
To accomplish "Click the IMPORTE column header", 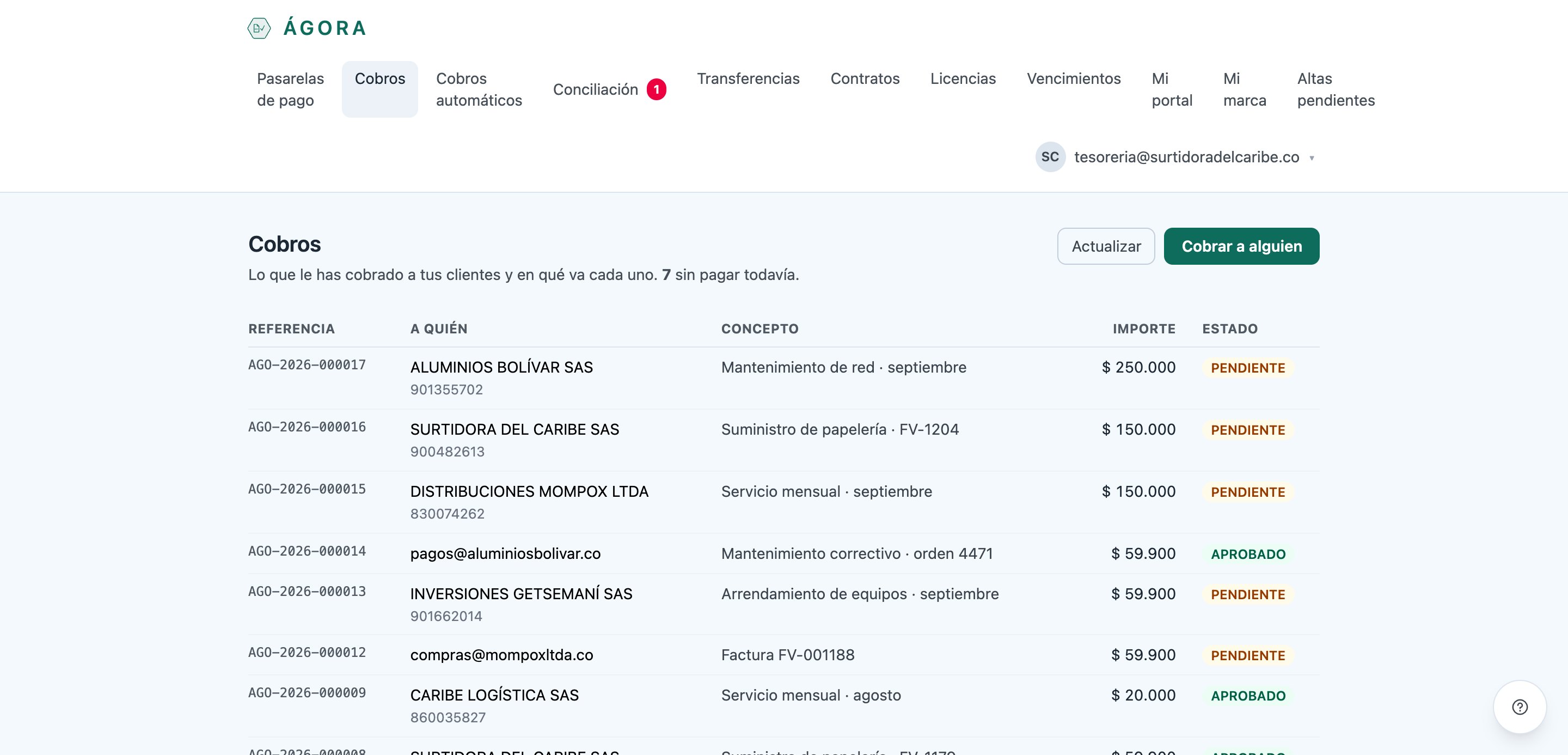I will coord(1144,329).
